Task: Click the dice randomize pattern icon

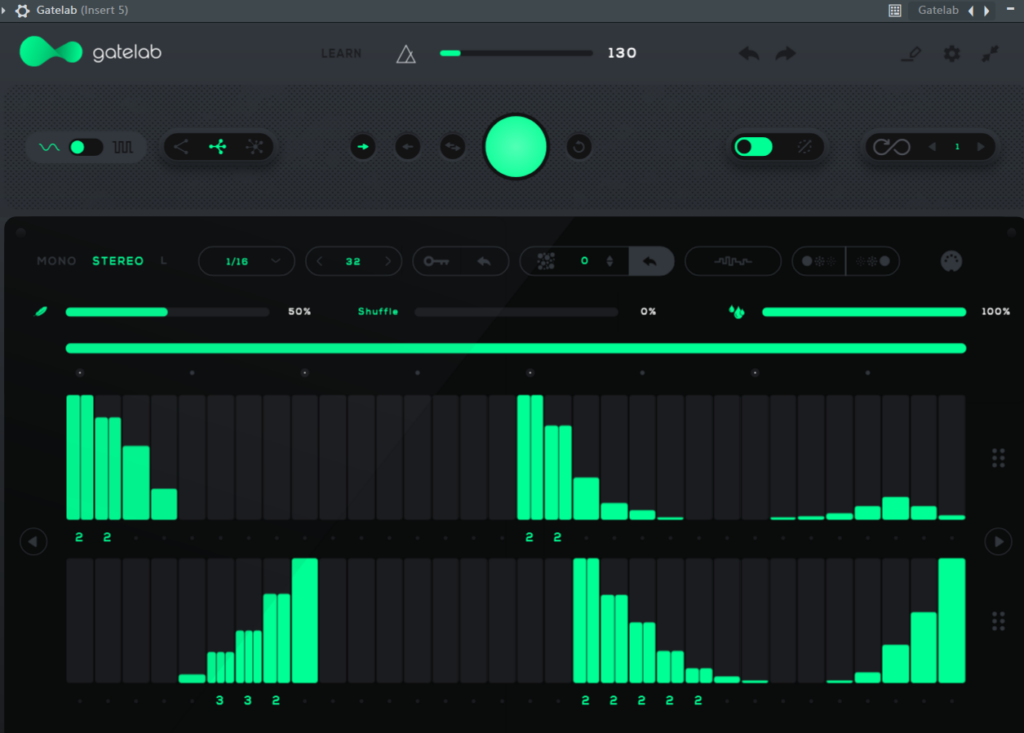Action: (x=546, y=261)
